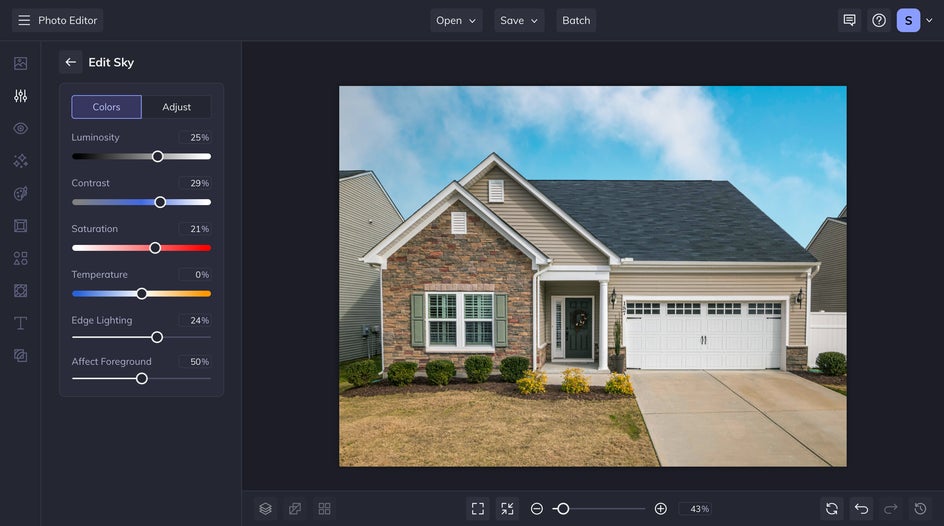The image size is (944, 526).
Task: Open the help question mark icon
Action: 879,20
